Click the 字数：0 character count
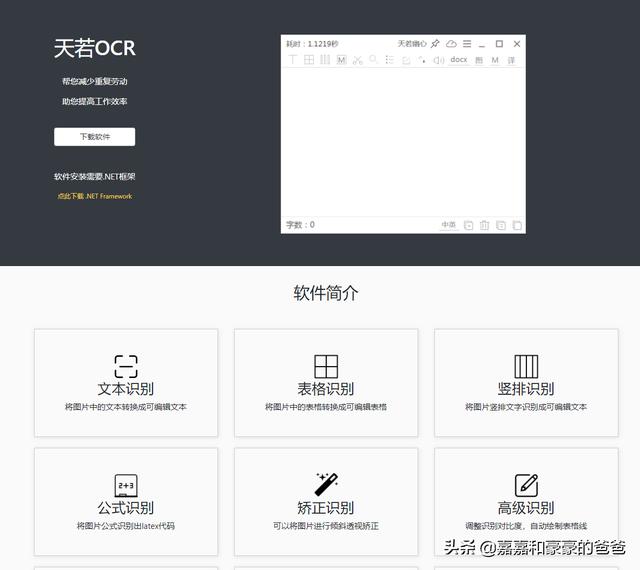The image size is (640, 570). pos(300,225)
